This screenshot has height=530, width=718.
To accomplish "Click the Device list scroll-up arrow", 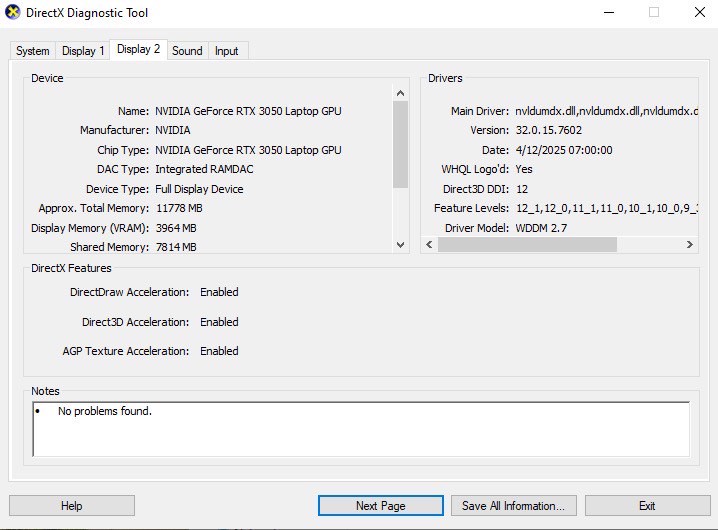I will [400, 92].
